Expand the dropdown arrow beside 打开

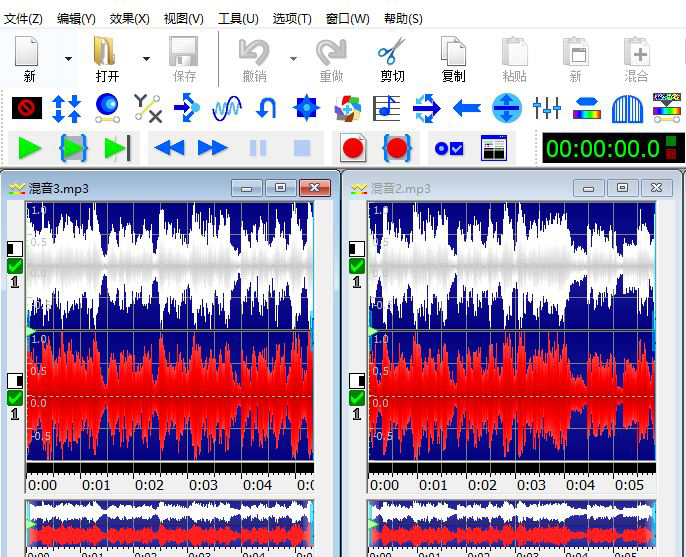(146, 59)
